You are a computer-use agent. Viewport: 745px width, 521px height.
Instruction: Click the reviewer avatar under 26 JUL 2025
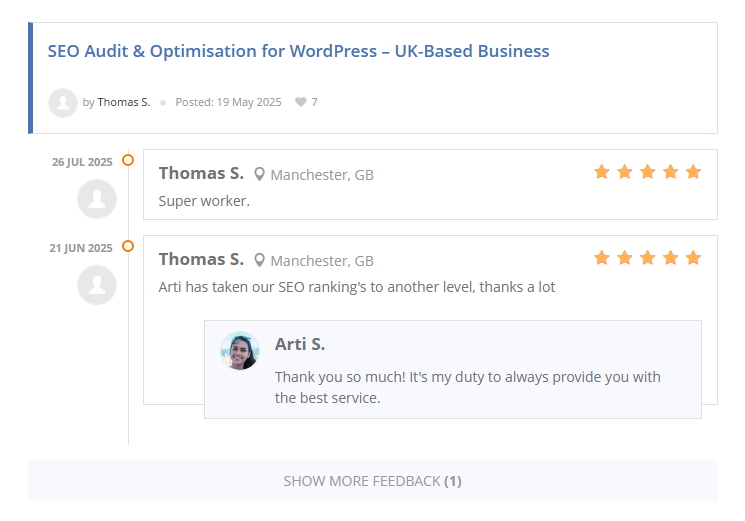pyautogui.click(x=97, y=199)
